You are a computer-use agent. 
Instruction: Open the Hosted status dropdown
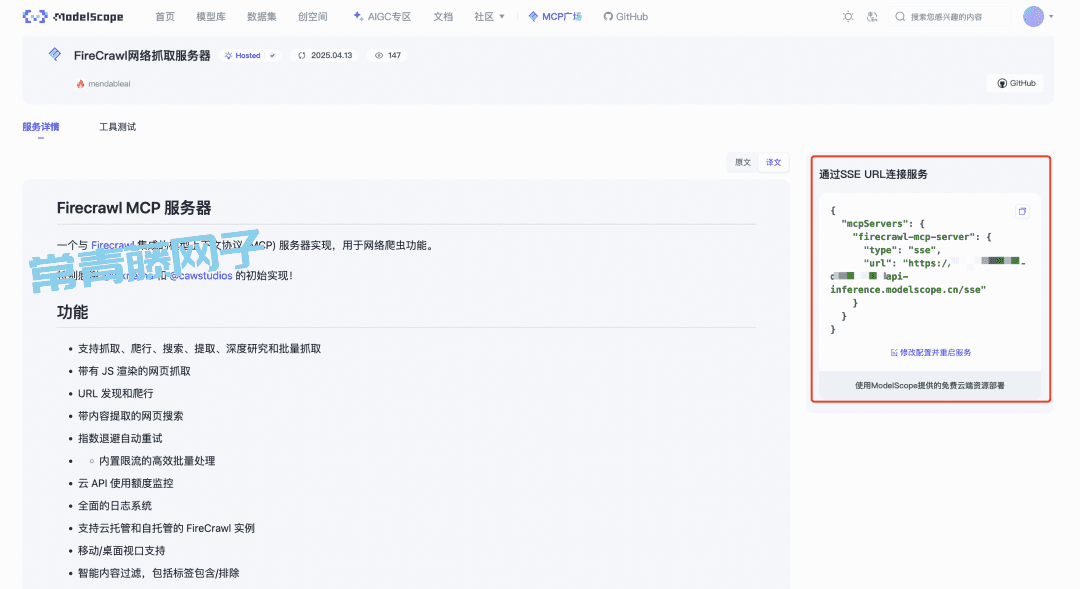point(250,56)
